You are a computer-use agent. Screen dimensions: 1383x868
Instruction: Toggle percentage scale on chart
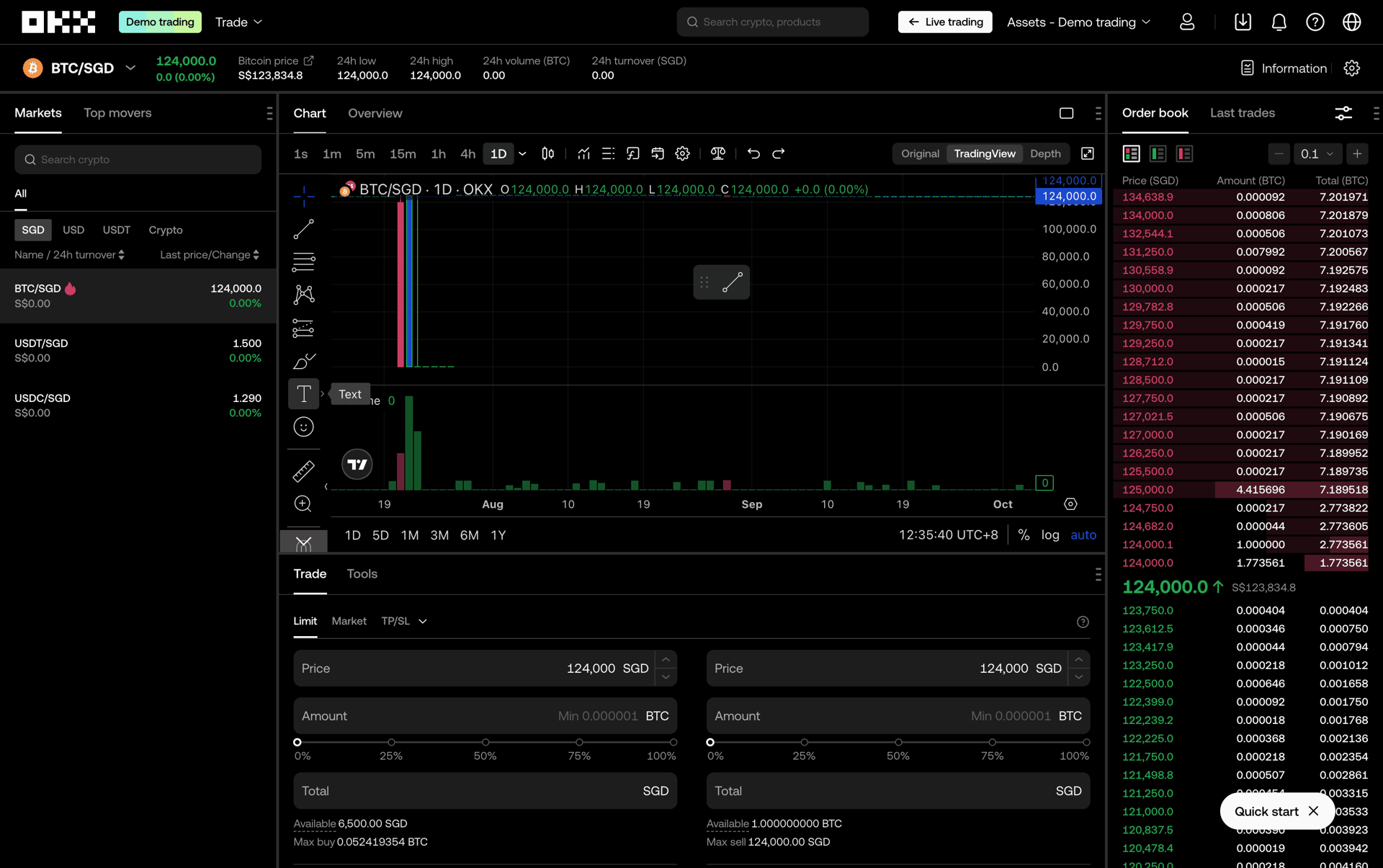click(x=1024, y=535)
